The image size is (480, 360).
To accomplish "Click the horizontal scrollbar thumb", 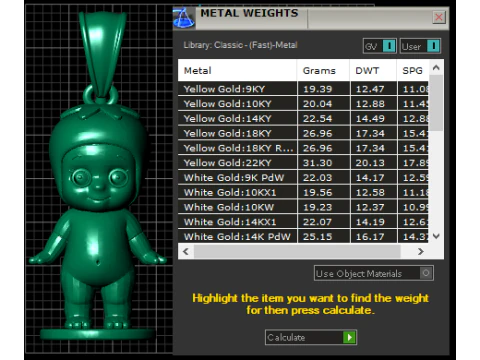I will pos(297,251).
